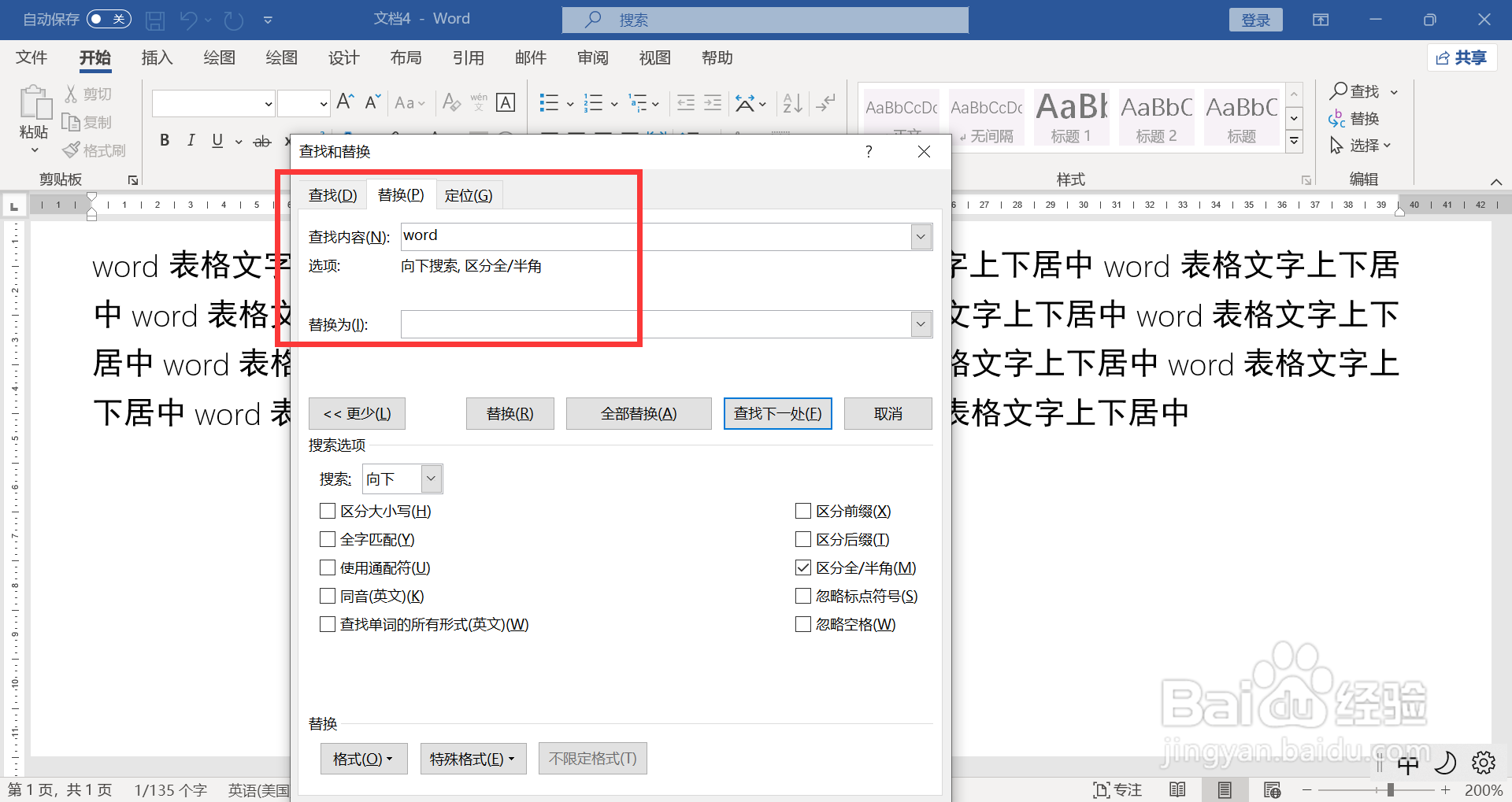Click the << 更少(L) button
Screen dimensions: 1512x802
click(x=357, y=413)
